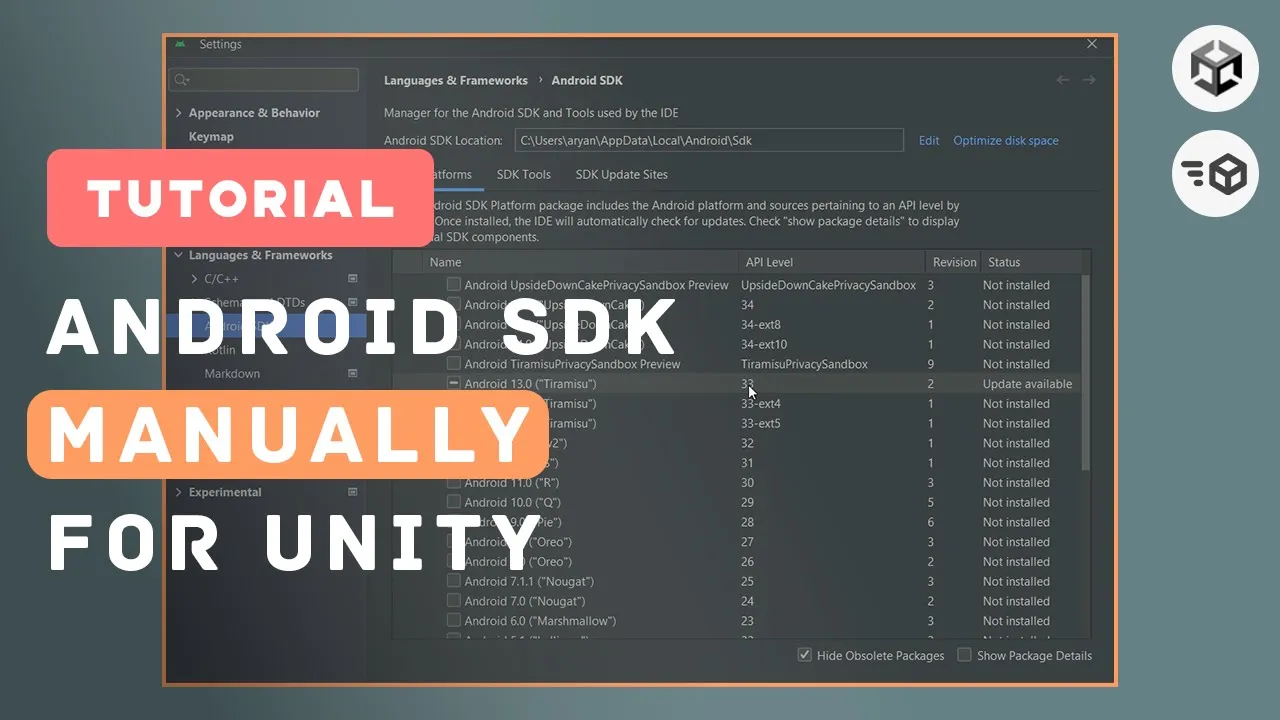Tick Android UpsideDownCakePrivacySandbox Preview checkbox
Screen dimensions: 1280x720
454,285
